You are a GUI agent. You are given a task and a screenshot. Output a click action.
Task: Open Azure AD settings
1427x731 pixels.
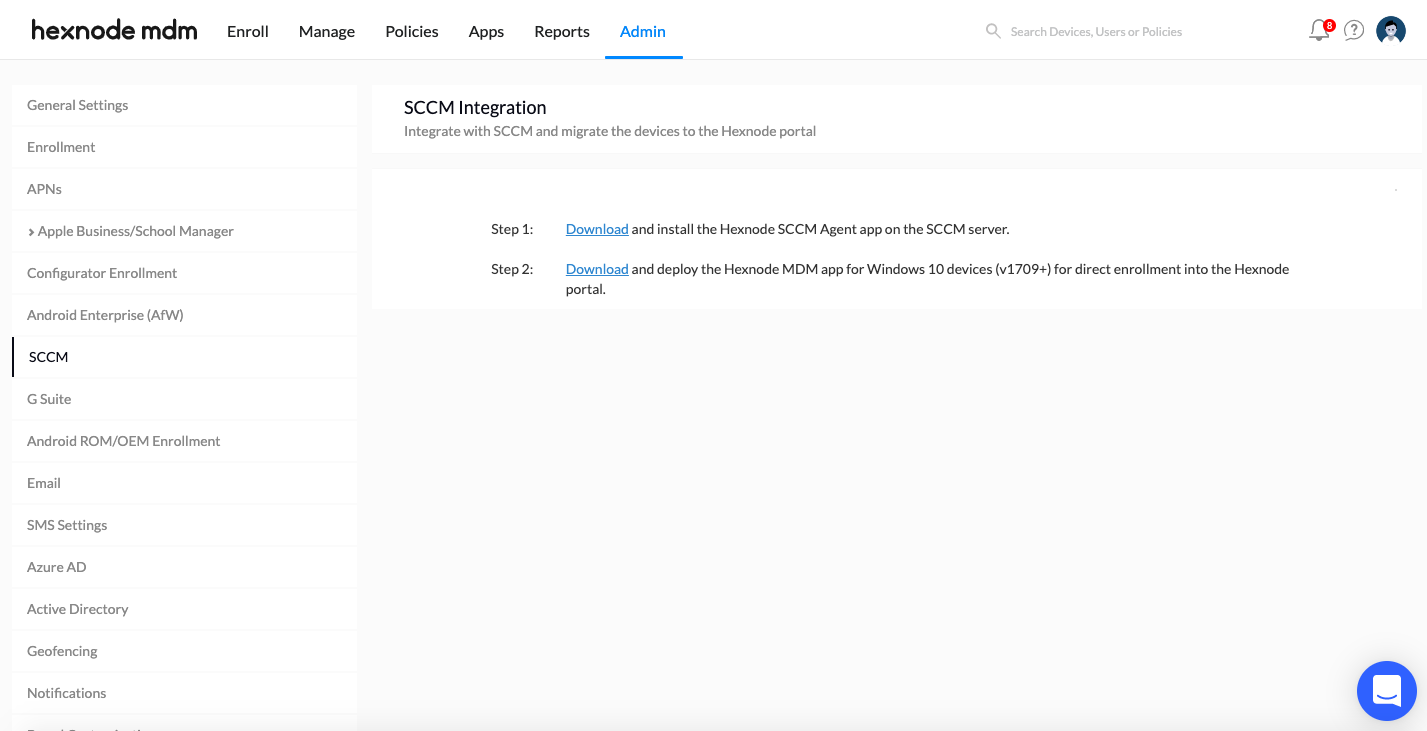pos(184,567)
